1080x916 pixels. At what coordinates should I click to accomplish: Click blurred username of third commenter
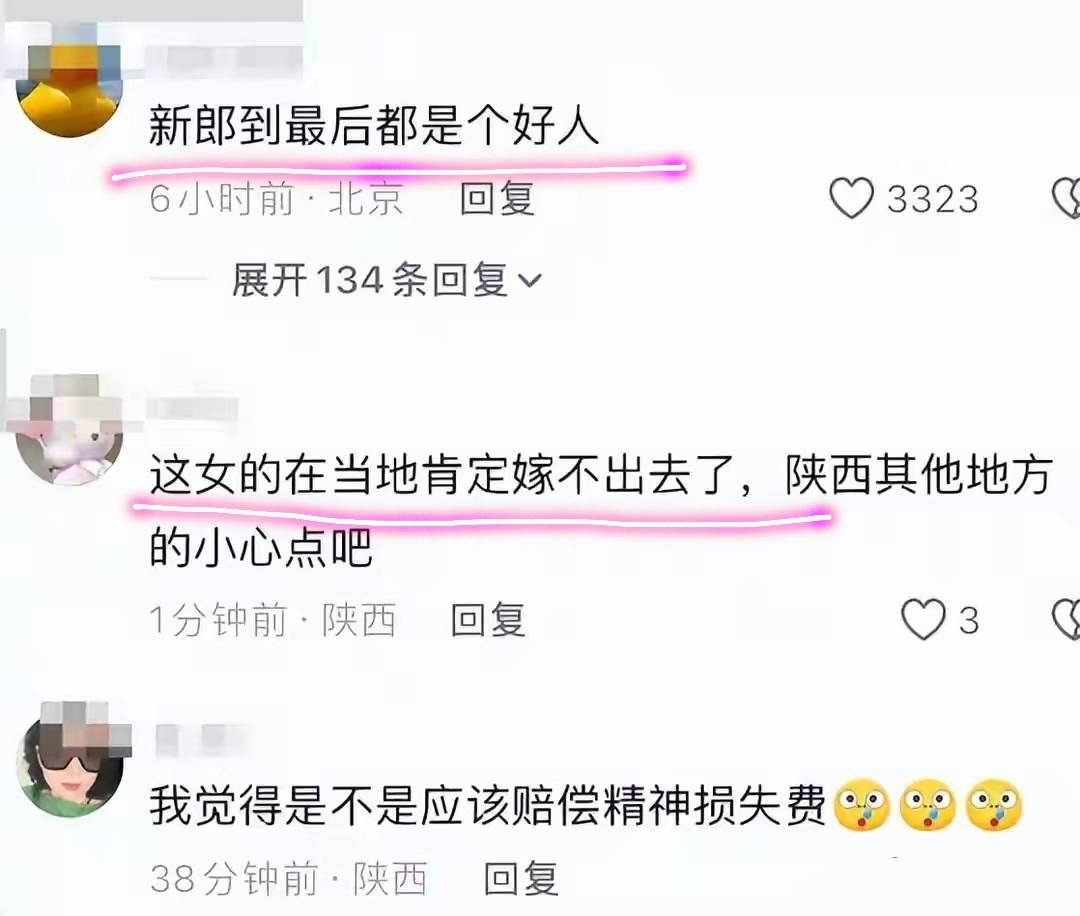200,740
